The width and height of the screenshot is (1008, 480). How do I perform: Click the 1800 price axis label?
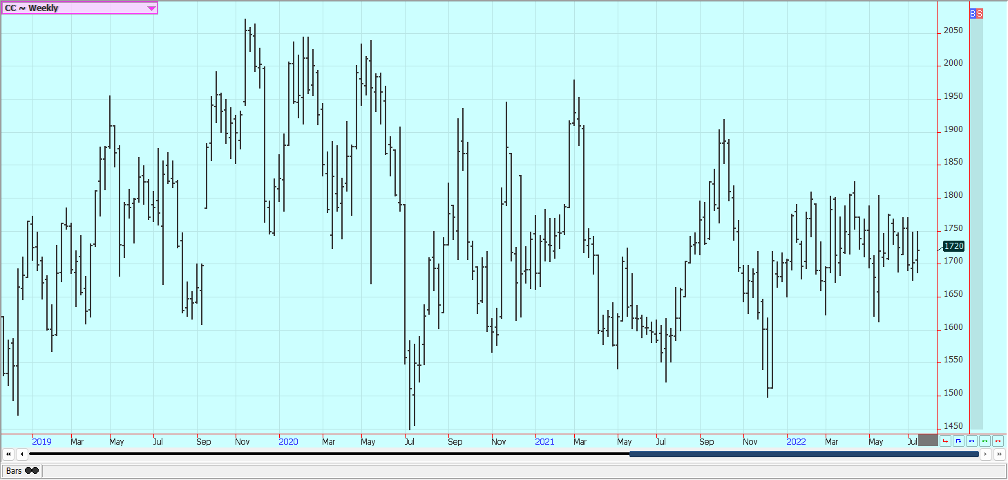953,195
